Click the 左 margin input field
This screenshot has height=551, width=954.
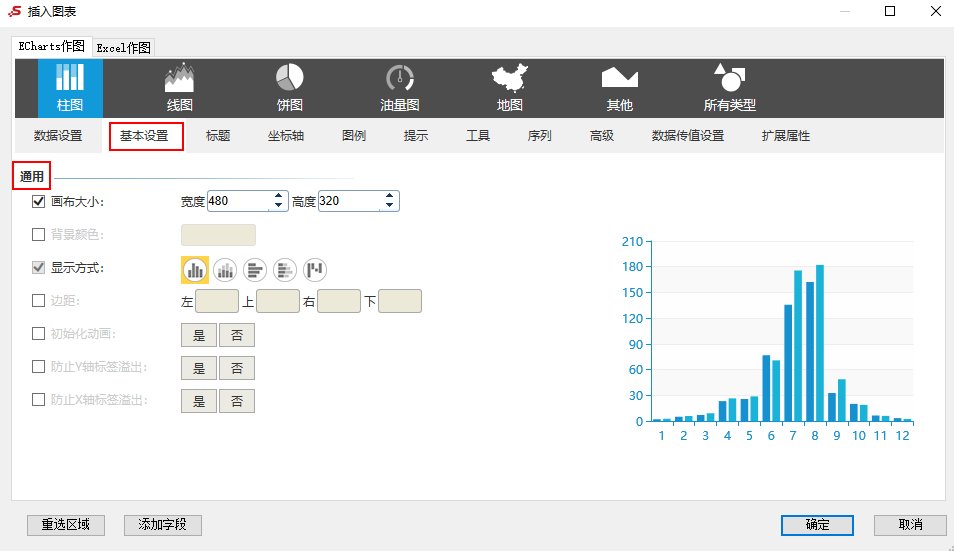[217, 301]
